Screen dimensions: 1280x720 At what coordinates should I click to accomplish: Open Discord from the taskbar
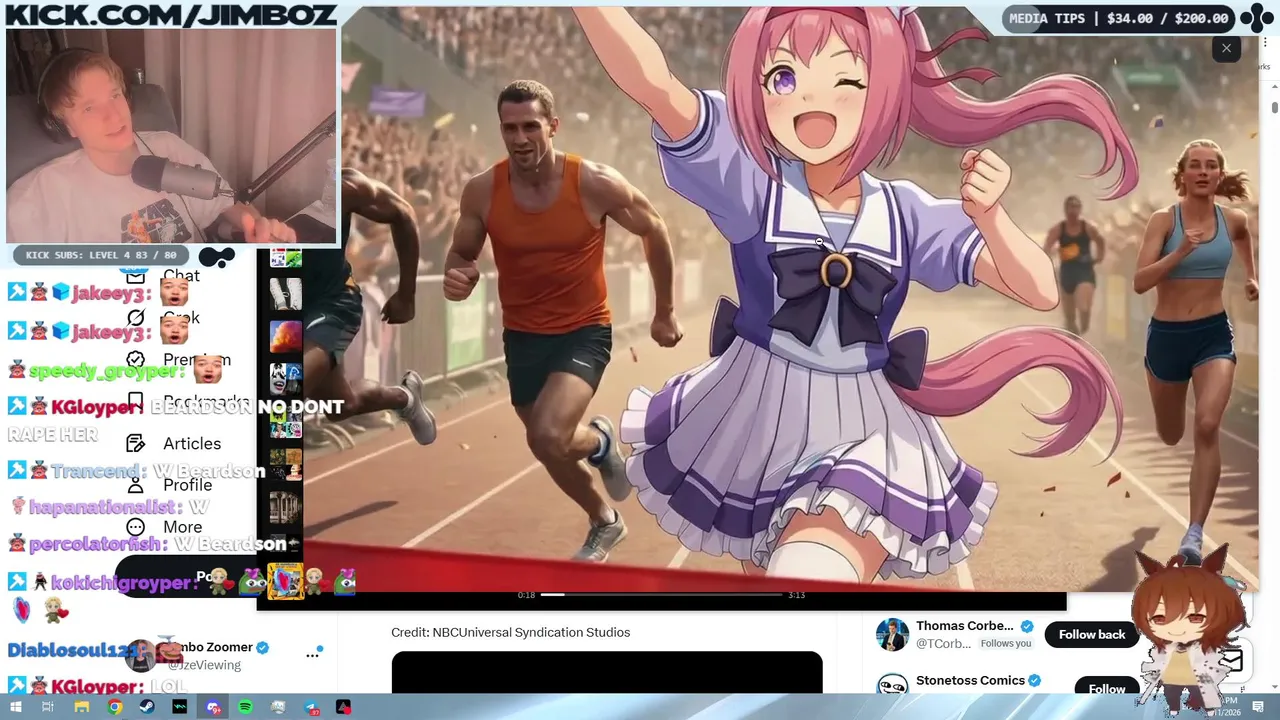click(x=213, y=707)
